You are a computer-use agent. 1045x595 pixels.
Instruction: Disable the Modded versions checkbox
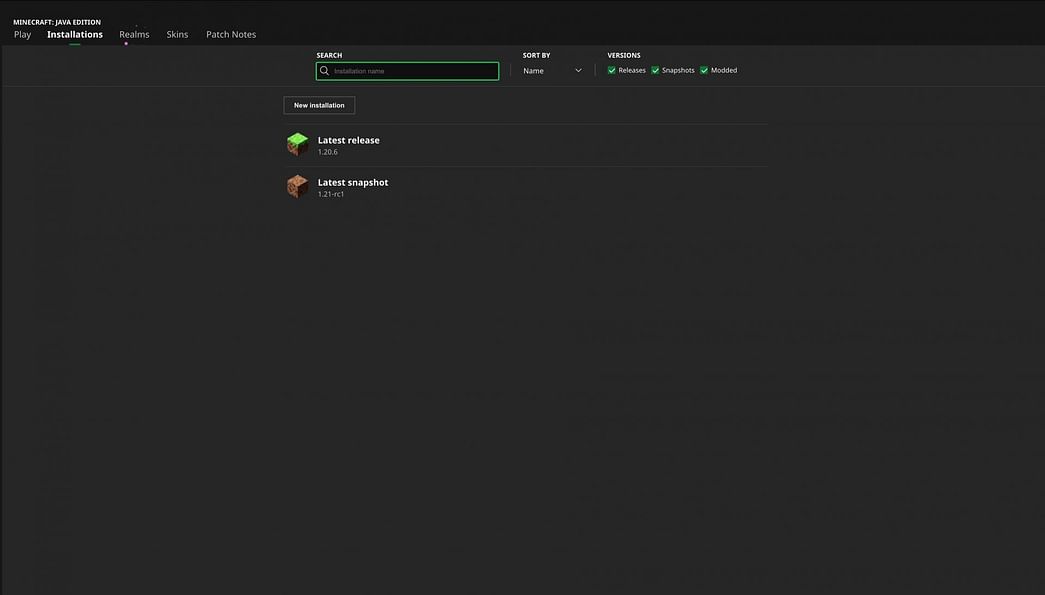pyautogui.click(x=704, y=70)
